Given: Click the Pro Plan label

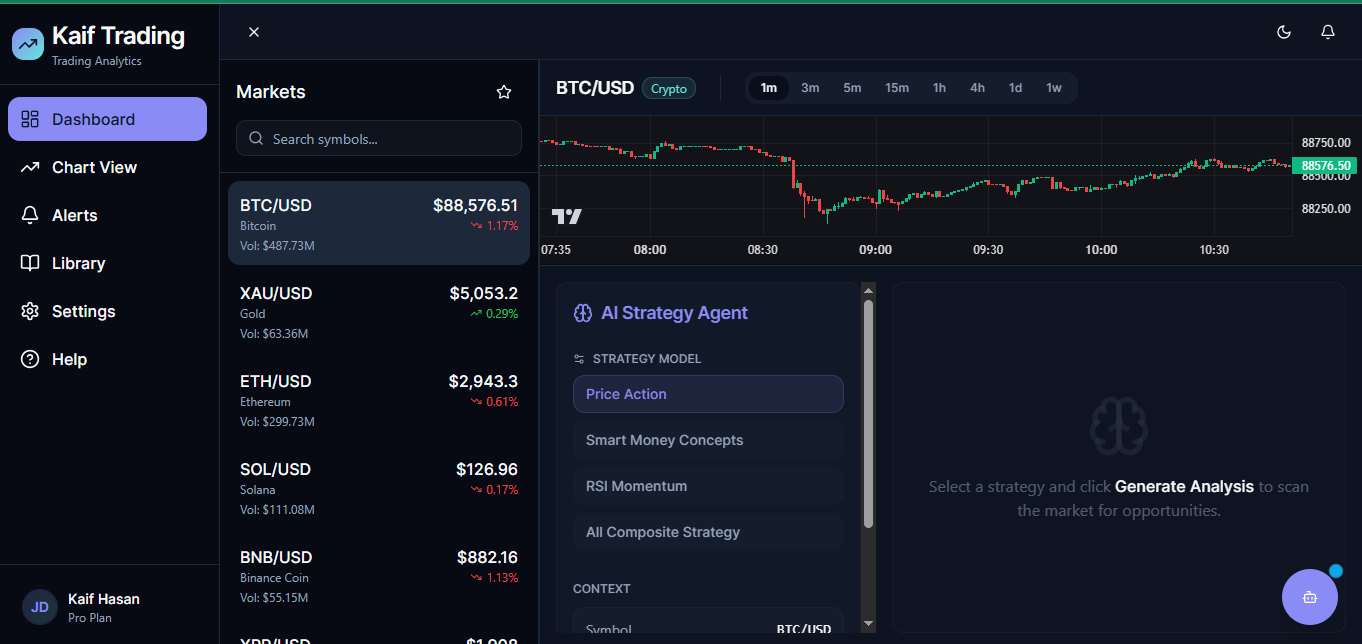Looking at the screenshot, I should [90, 618].
